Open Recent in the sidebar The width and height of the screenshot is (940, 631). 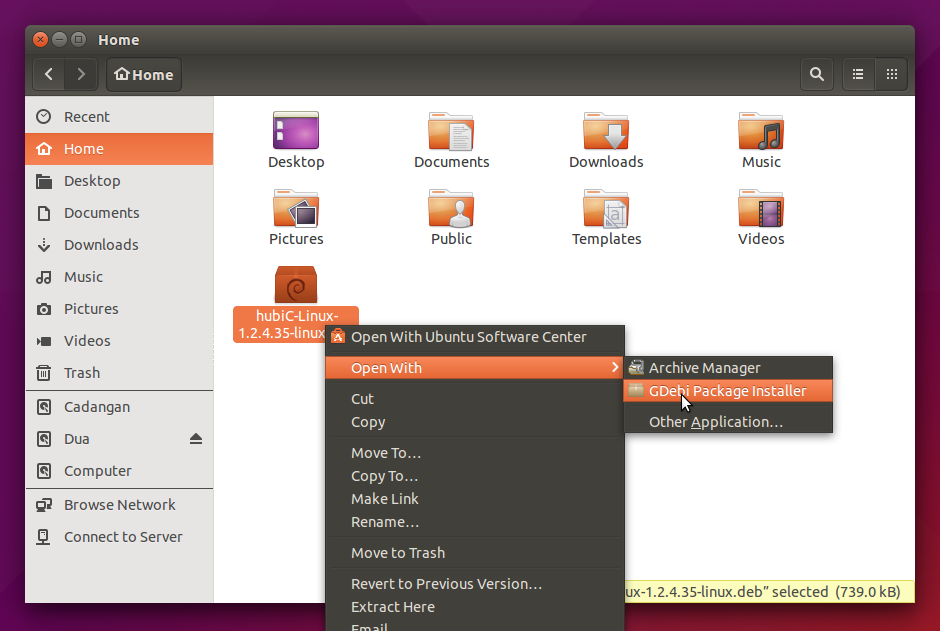click(119, 117)
